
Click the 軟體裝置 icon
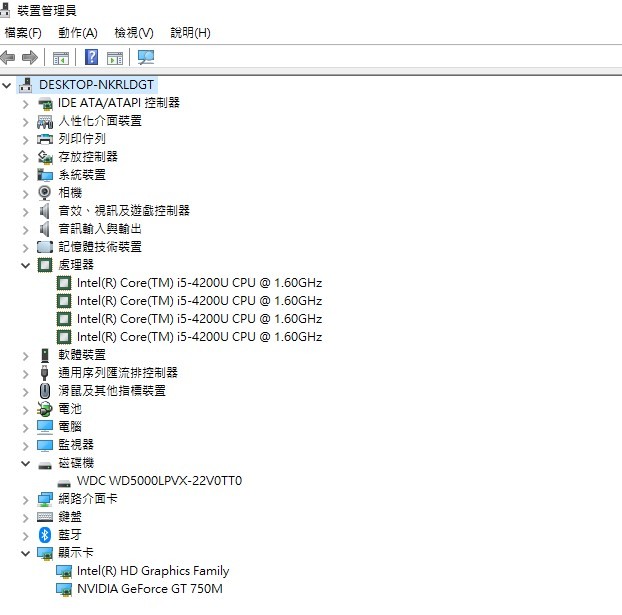tap(45, 355)
